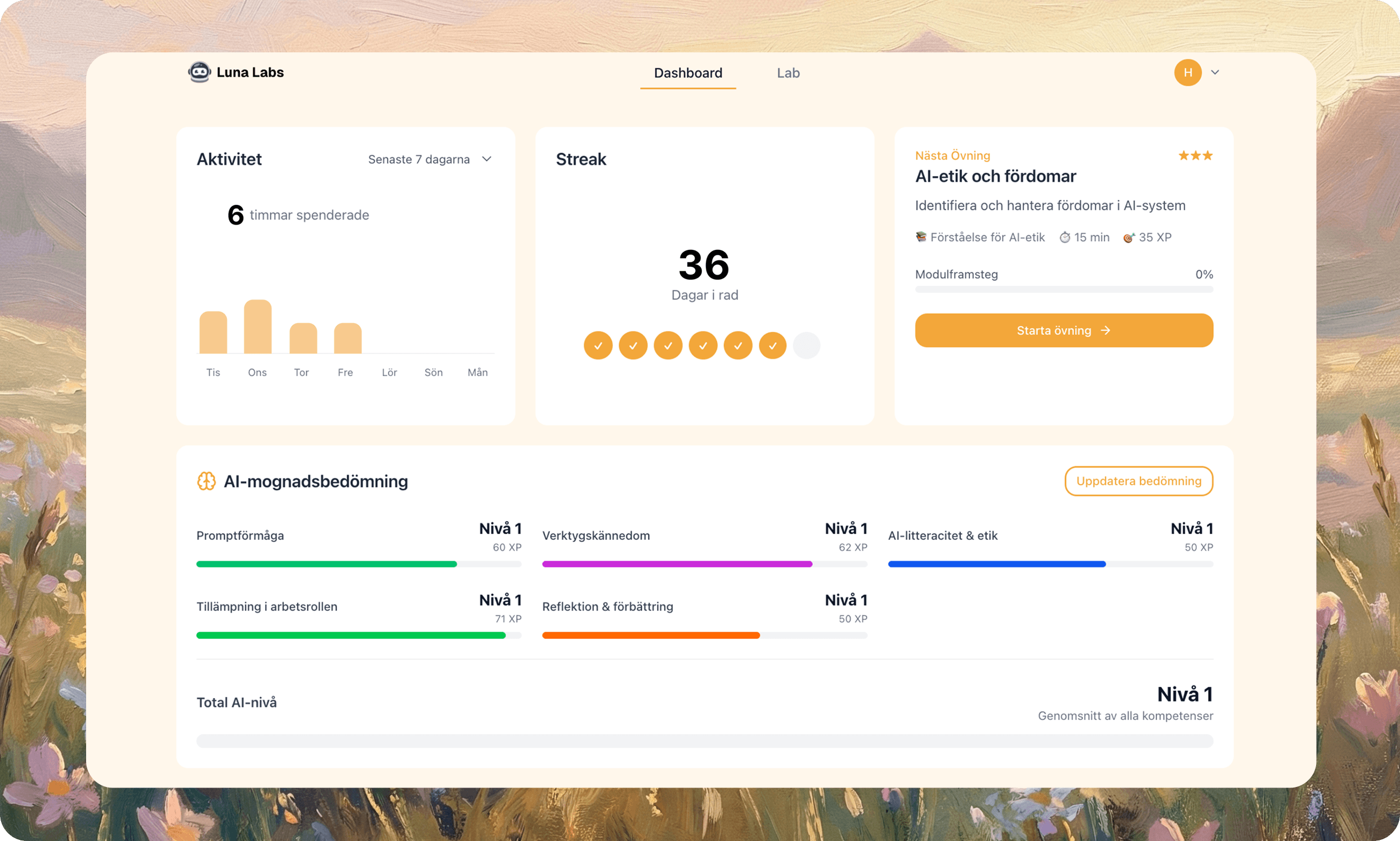This screenshot has height=841, width=1400.
Task: Click the green Promptförmåga progress bar
Action: pos(326,564)
